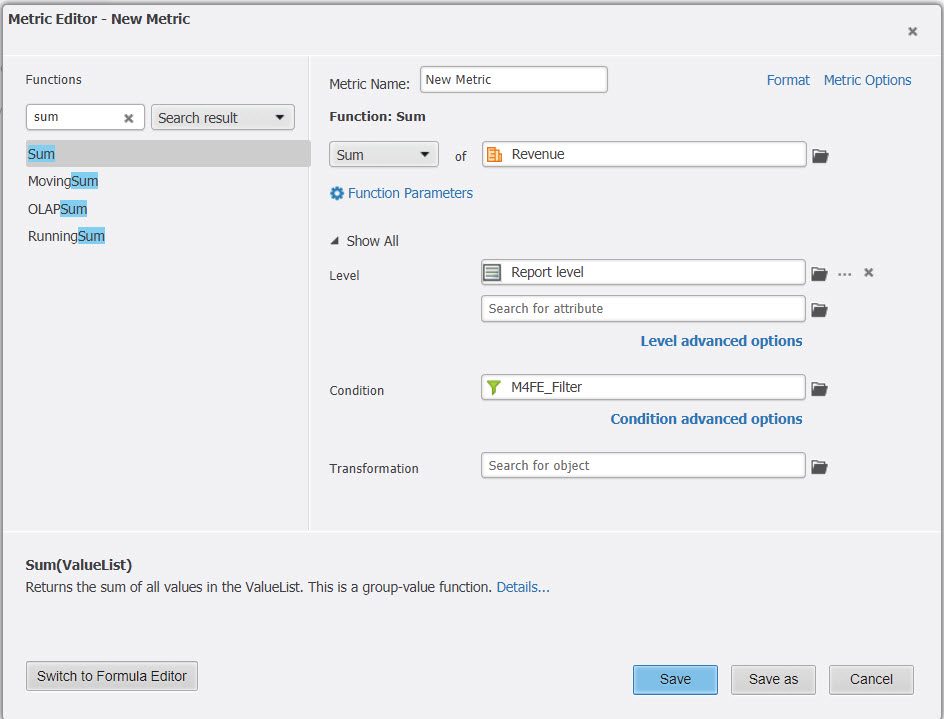Viewport: 944px width, 719px height.
Task: Open folder beside Search for attribute field
Action: [821, 309]
